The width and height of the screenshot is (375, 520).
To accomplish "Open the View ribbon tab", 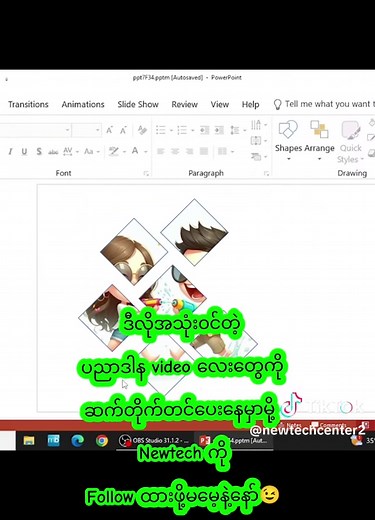I will coord(220,104).
